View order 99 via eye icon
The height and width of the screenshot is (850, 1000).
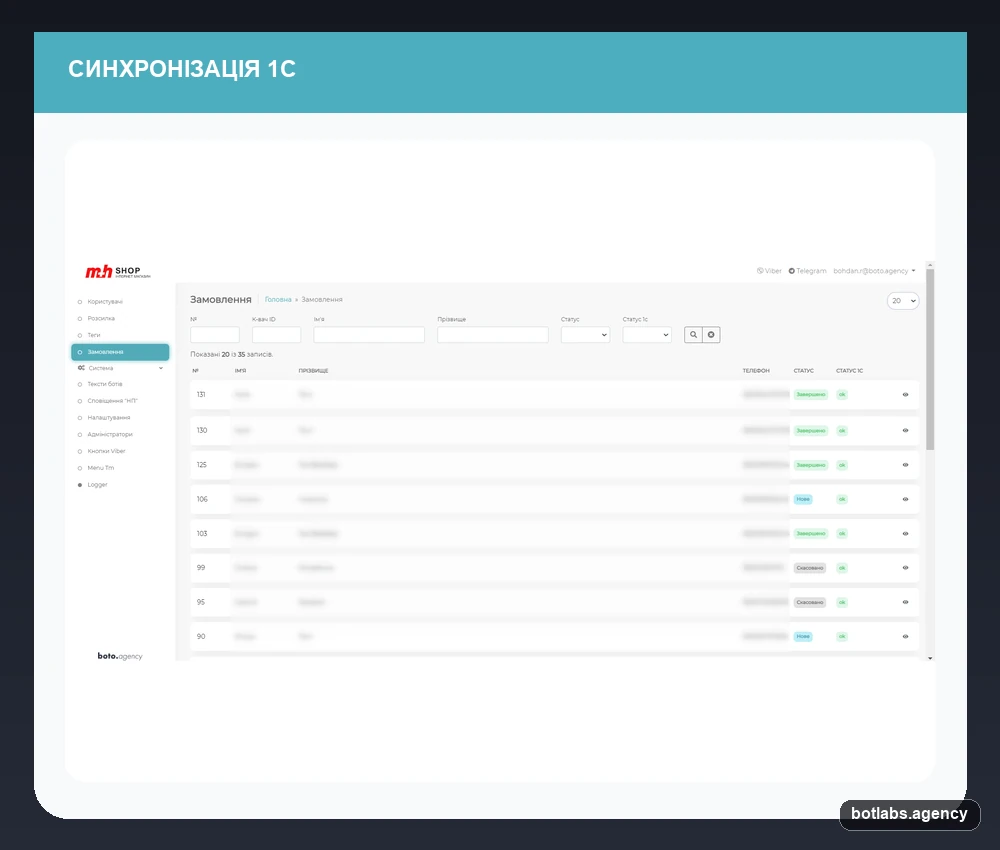pos(905,568)
